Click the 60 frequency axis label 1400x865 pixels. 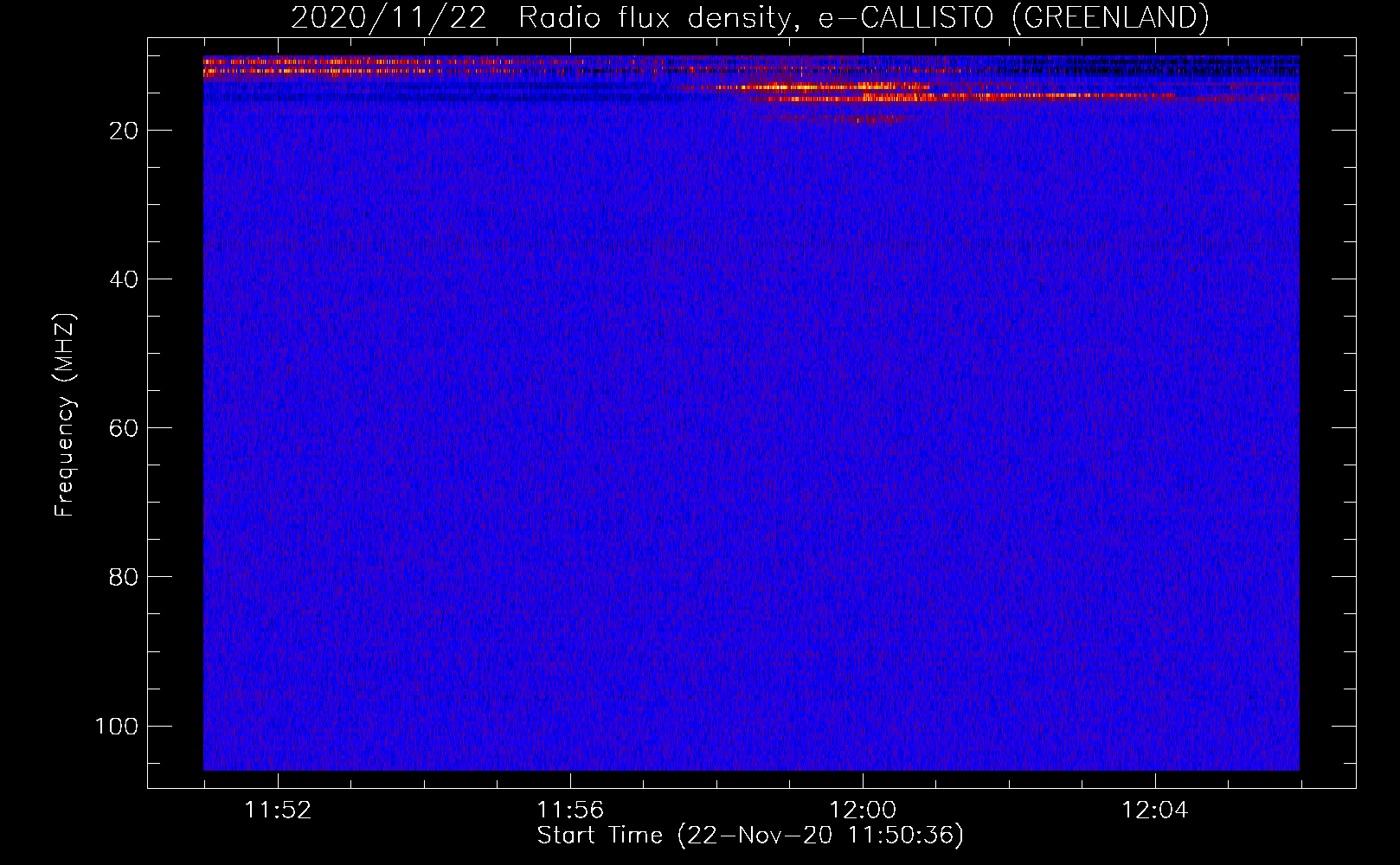click(124, 428)
